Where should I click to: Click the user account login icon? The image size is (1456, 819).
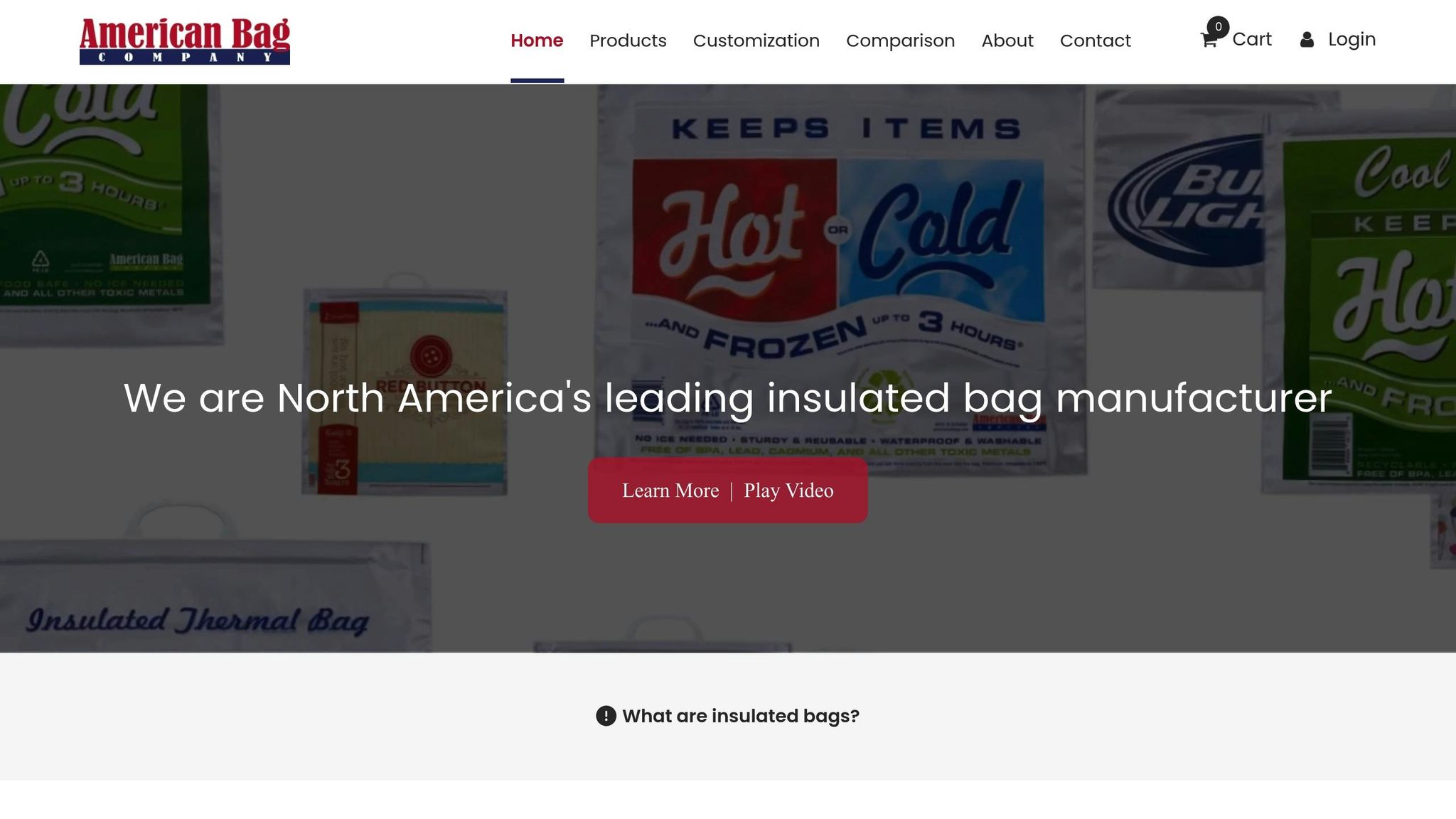click(x=1307, y=40)
